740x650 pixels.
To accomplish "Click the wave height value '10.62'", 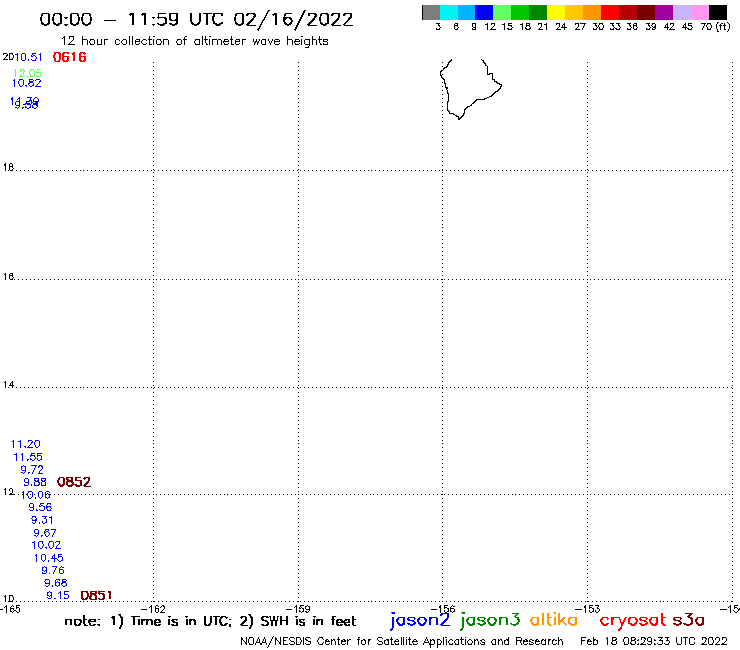I will (x=26, y=83).
